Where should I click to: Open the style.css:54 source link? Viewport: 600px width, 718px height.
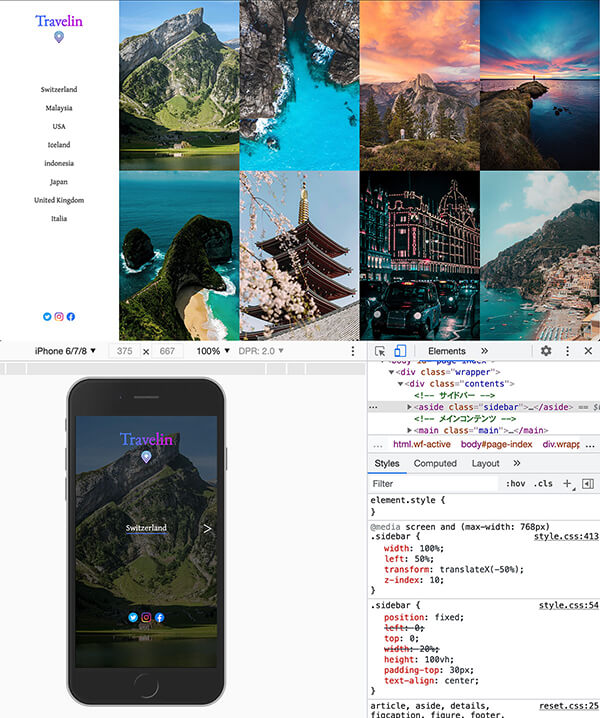569,605
